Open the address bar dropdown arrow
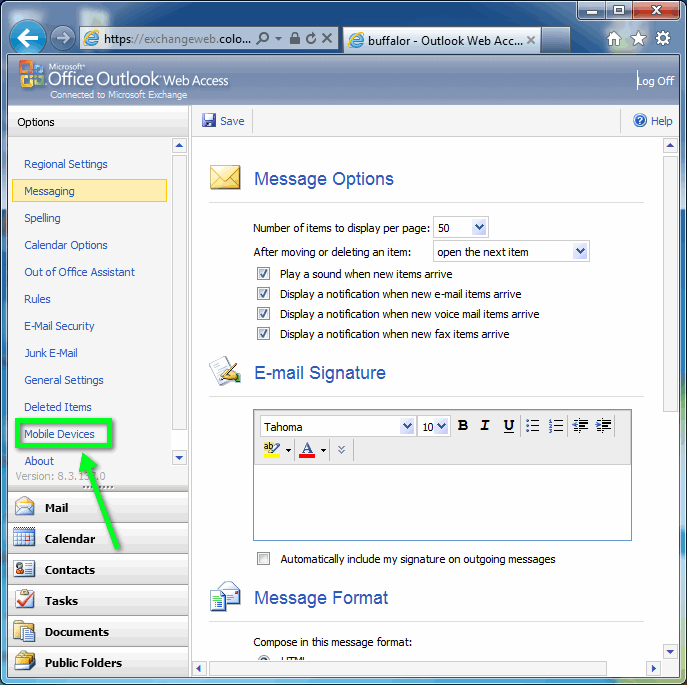Screen dimensions: 687x685 (278, 39)
